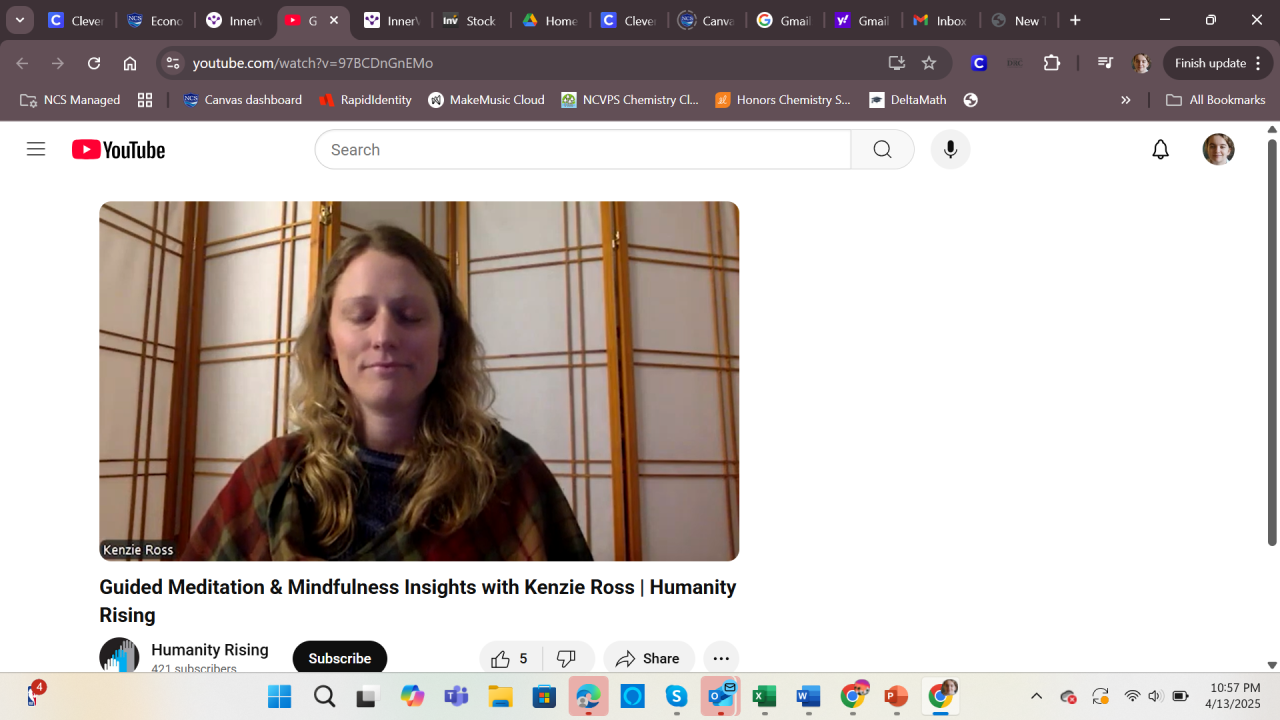Open Windows Start menu
This screenshot has height=720, width=1280.
[279, 696]
